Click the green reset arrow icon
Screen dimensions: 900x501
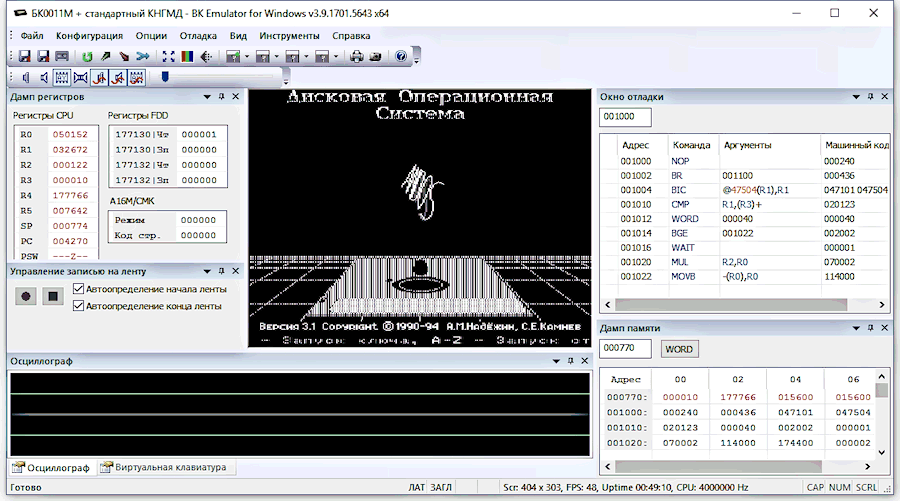click(87, 56)
